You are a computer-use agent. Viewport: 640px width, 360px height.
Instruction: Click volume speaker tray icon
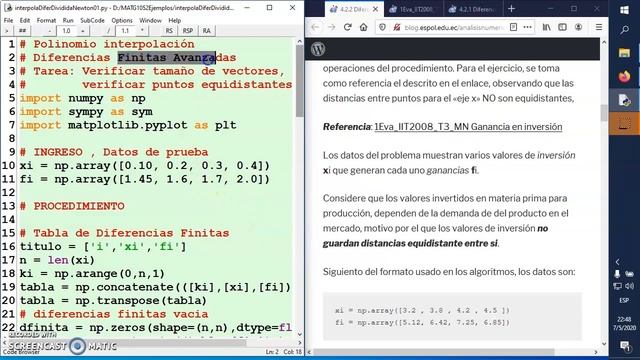point(629,286)
